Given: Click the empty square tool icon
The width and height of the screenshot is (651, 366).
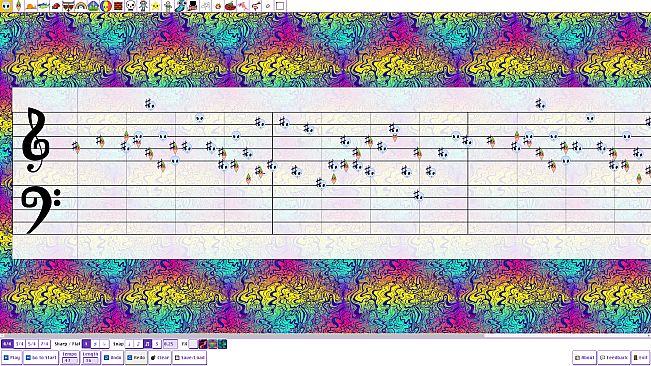Looking at the screenshot, I should point(280,6).
